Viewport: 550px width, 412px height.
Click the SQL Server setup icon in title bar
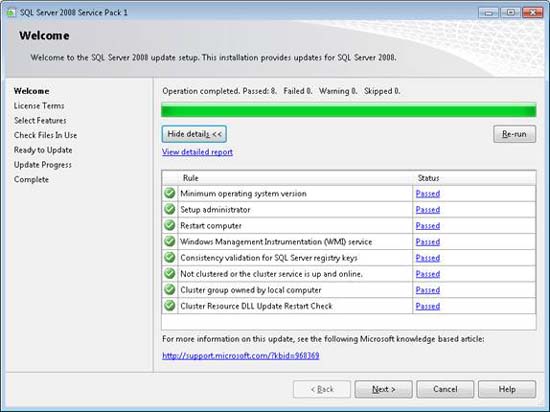[x=11, y=13]
